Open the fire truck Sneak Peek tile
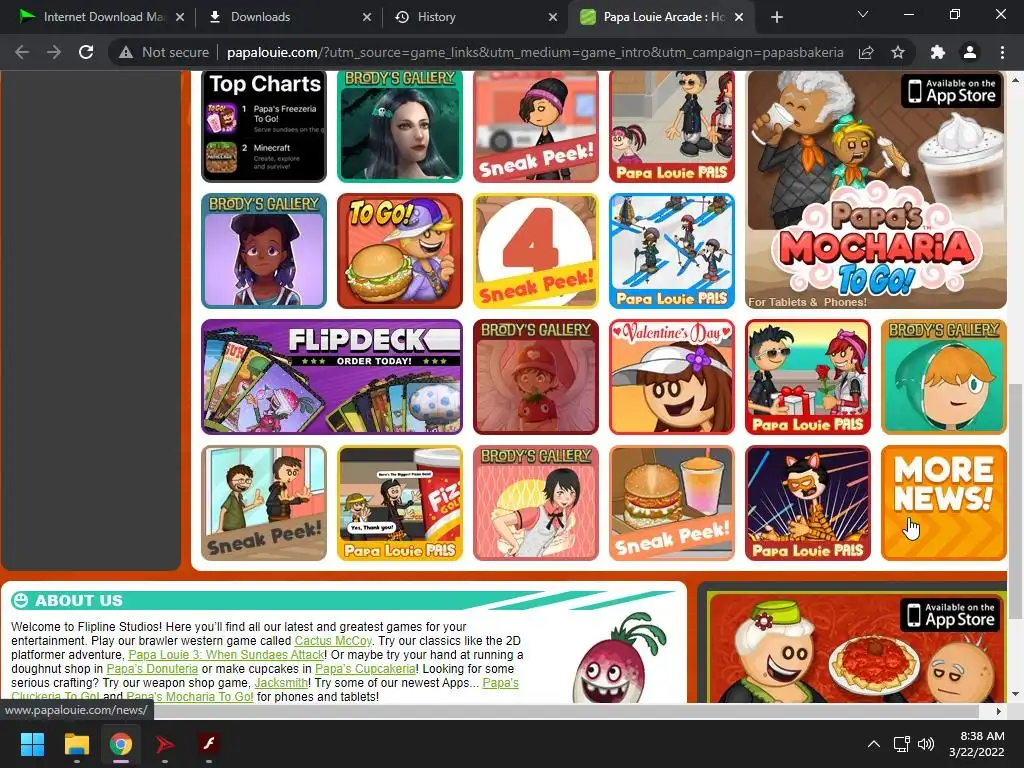The image size is (1024, 768). click(536, 126)
